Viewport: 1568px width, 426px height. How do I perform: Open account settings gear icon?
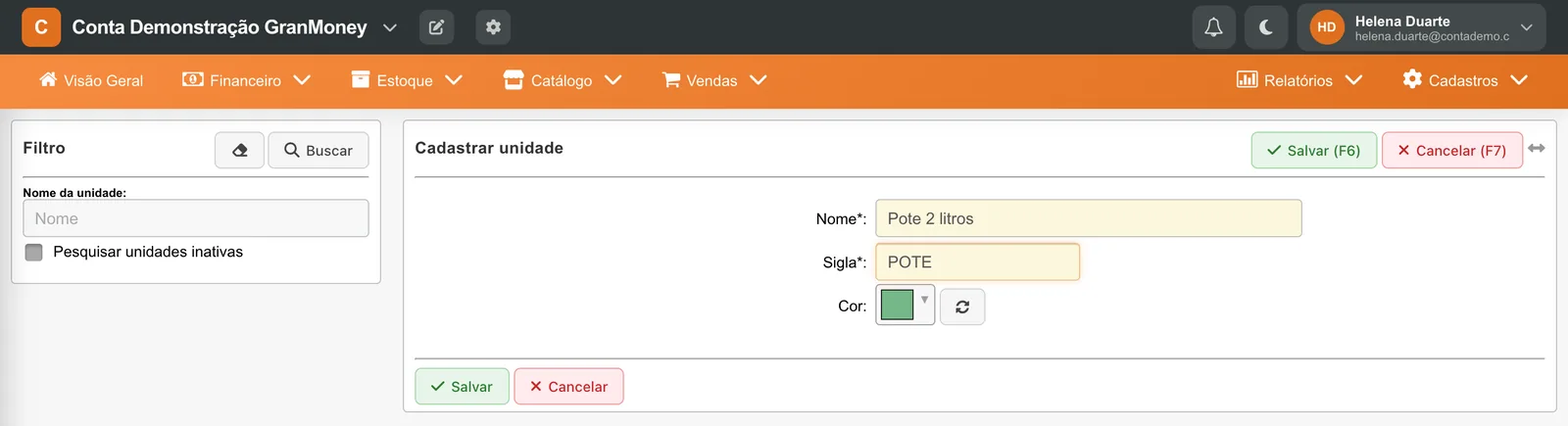click(x=493, y=27)
